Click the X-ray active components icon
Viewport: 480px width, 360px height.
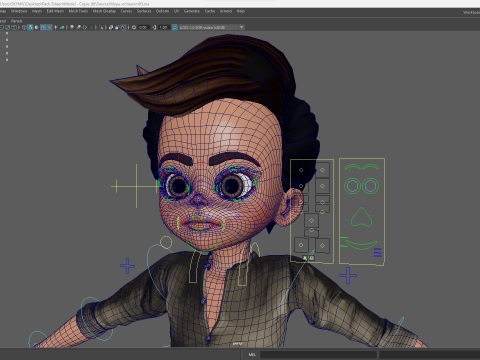click(x=117, y=27)
